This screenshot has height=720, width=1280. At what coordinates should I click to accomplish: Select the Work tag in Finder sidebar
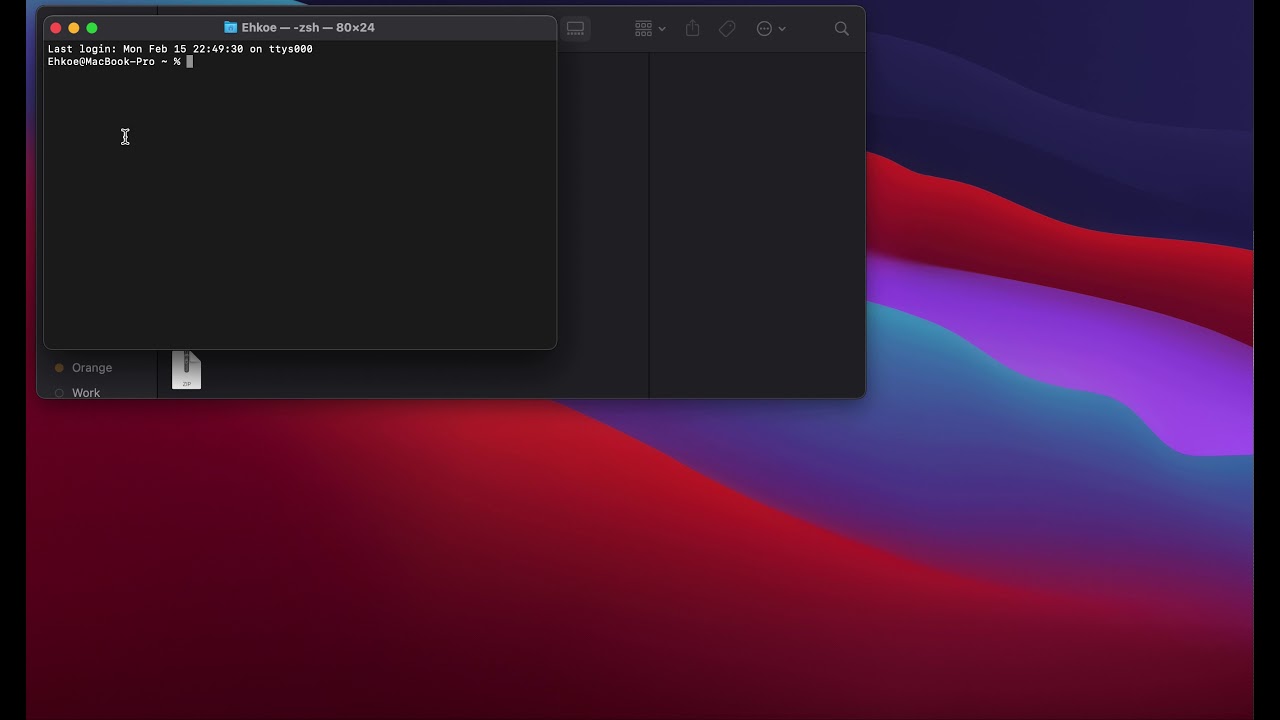tap(77, 392)
